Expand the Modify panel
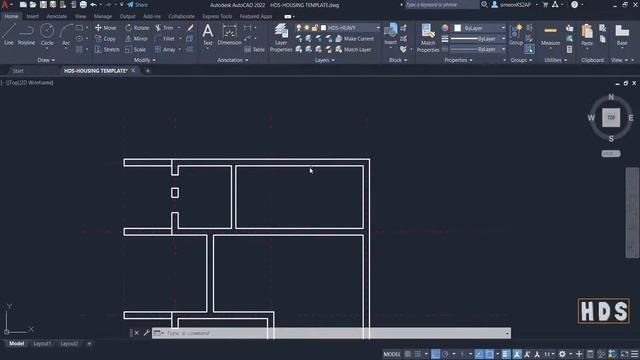 (144, 60)
